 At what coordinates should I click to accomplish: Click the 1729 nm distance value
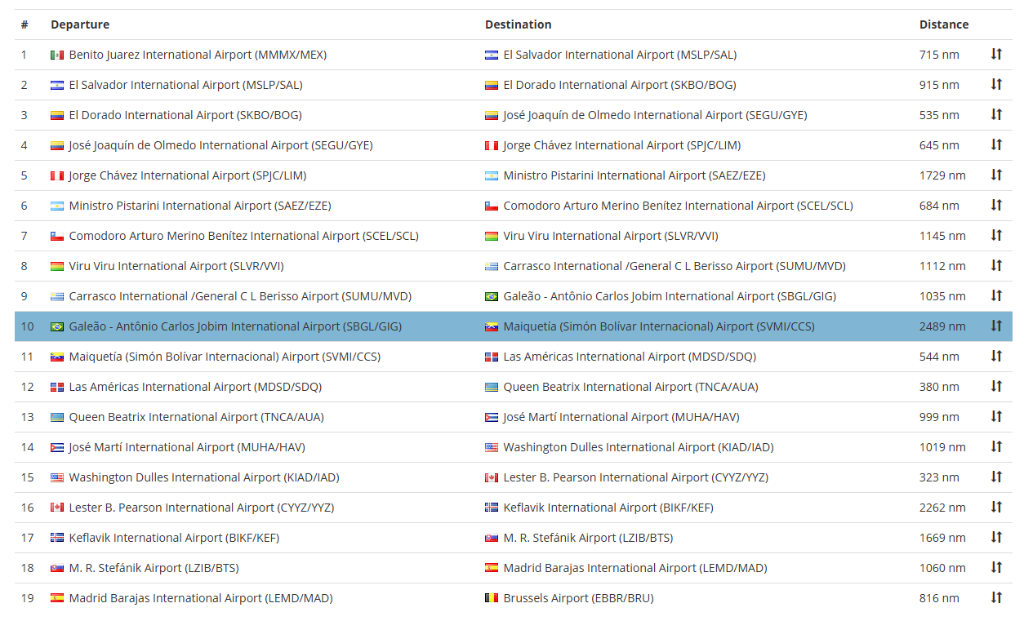tap(942, 176)
